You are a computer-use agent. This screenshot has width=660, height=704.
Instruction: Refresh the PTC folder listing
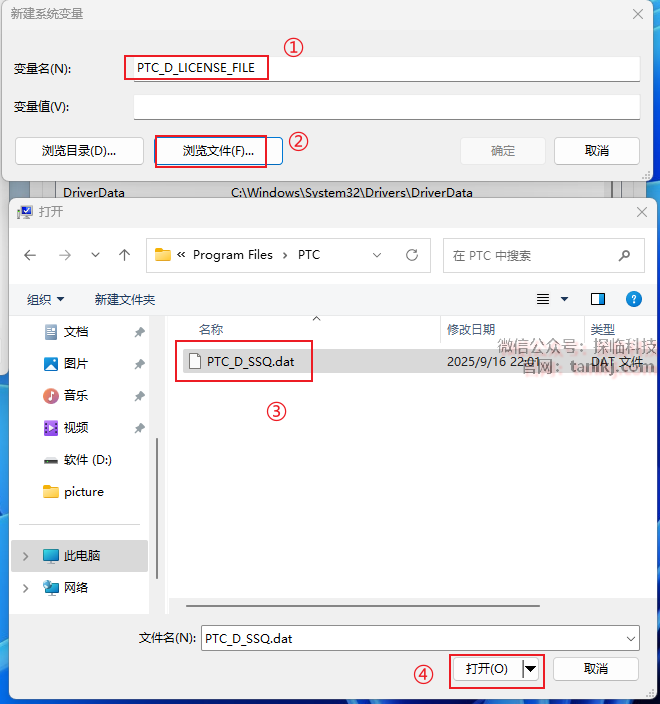[x=412, y=255]
